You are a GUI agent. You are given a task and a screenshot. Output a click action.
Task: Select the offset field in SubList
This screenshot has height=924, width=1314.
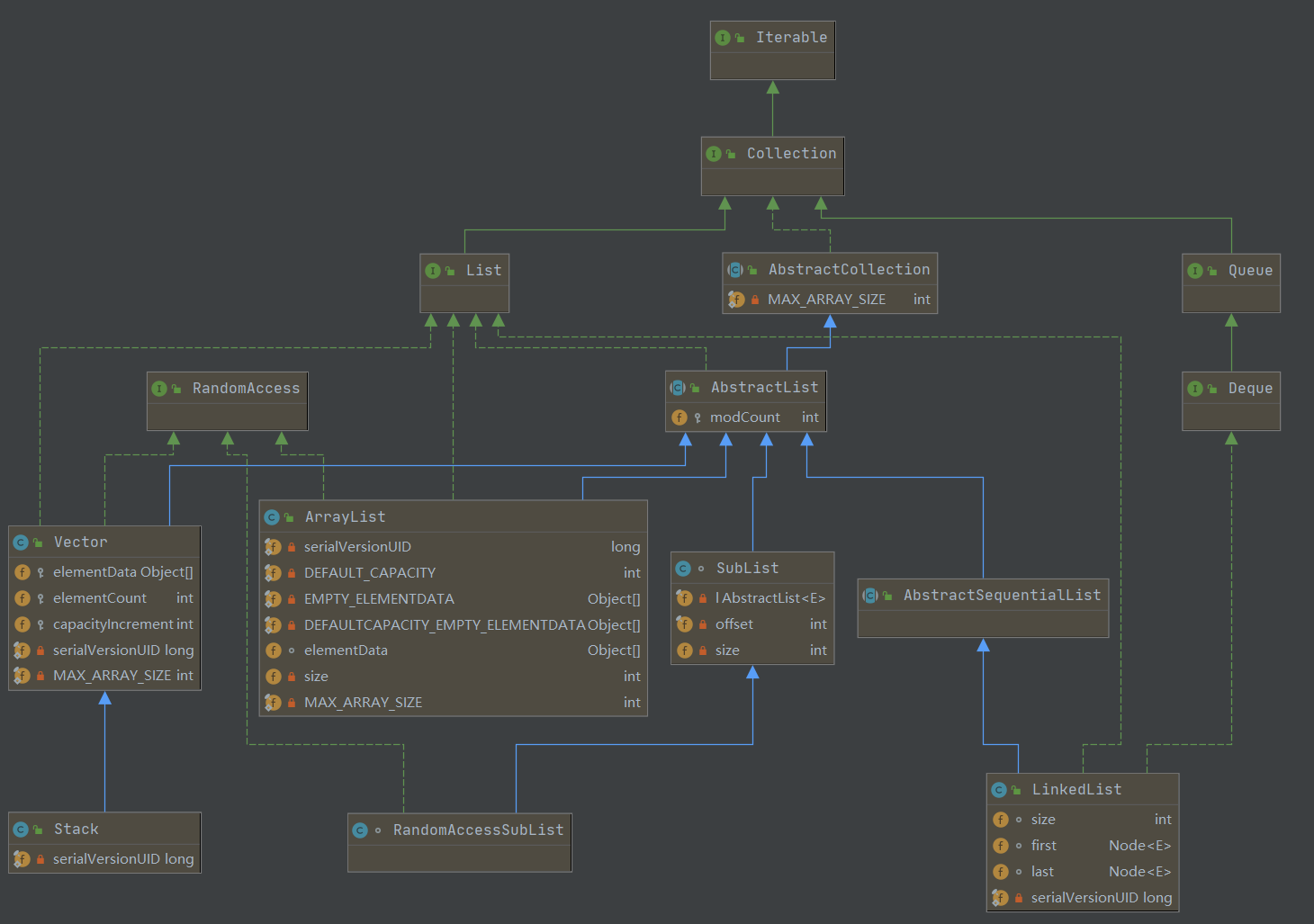(x=733, y=624)
